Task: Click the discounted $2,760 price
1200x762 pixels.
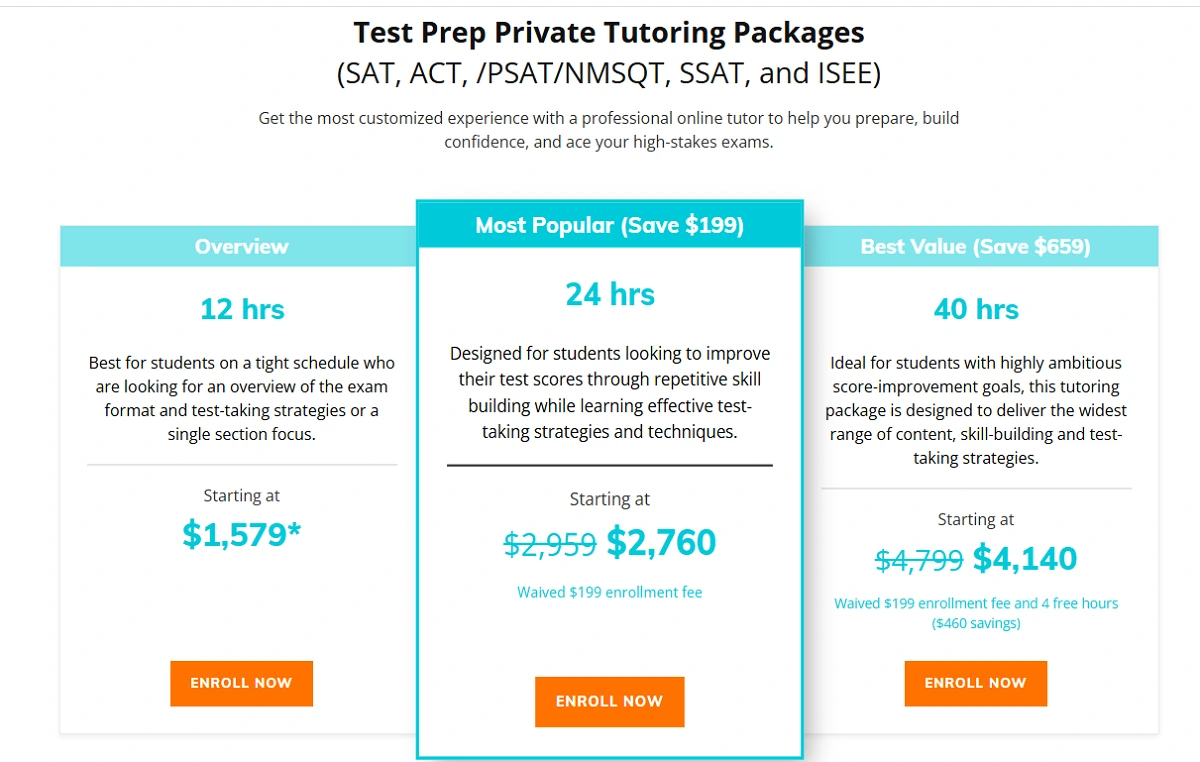Action: (661, 543)
